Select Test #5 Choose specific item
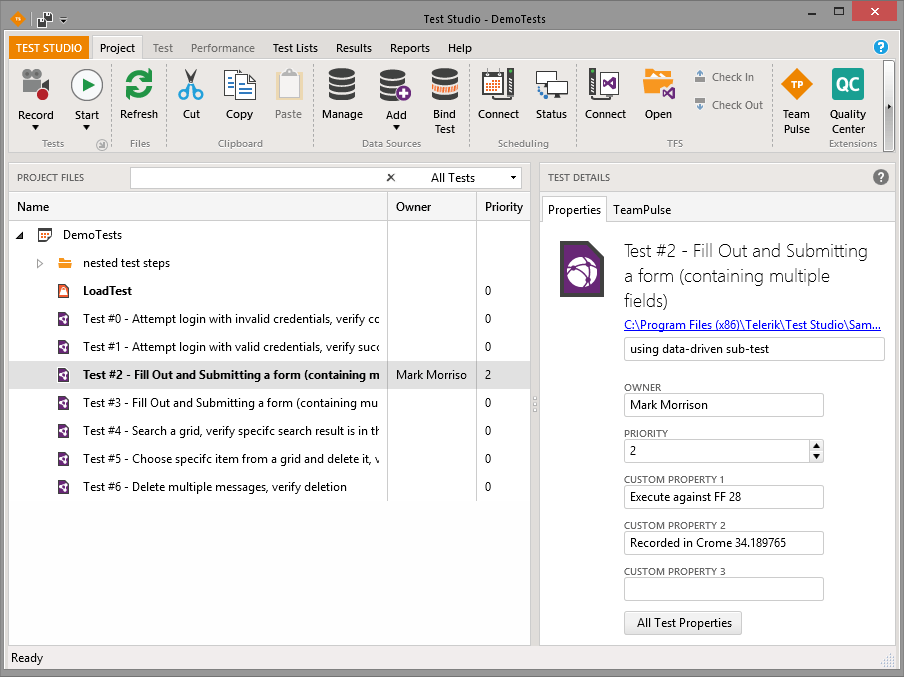904x677 pixels. 231,458
